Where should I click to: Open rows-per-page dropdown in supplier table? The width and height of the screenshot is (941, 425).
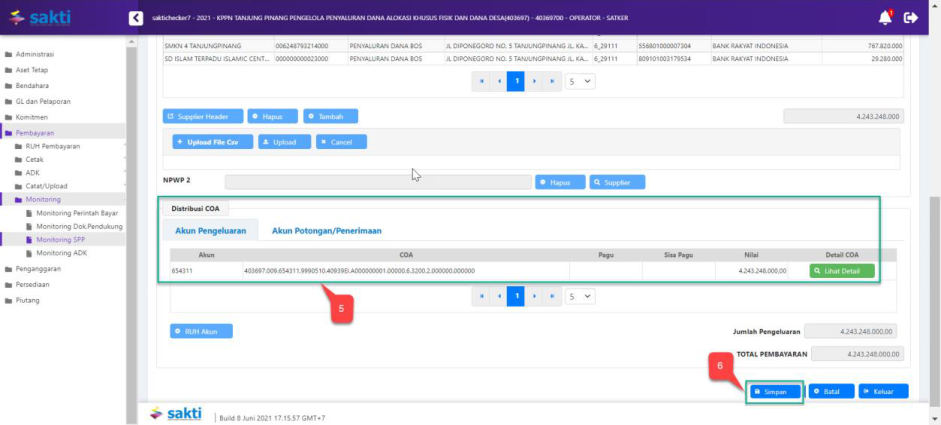tap(580, 81)
